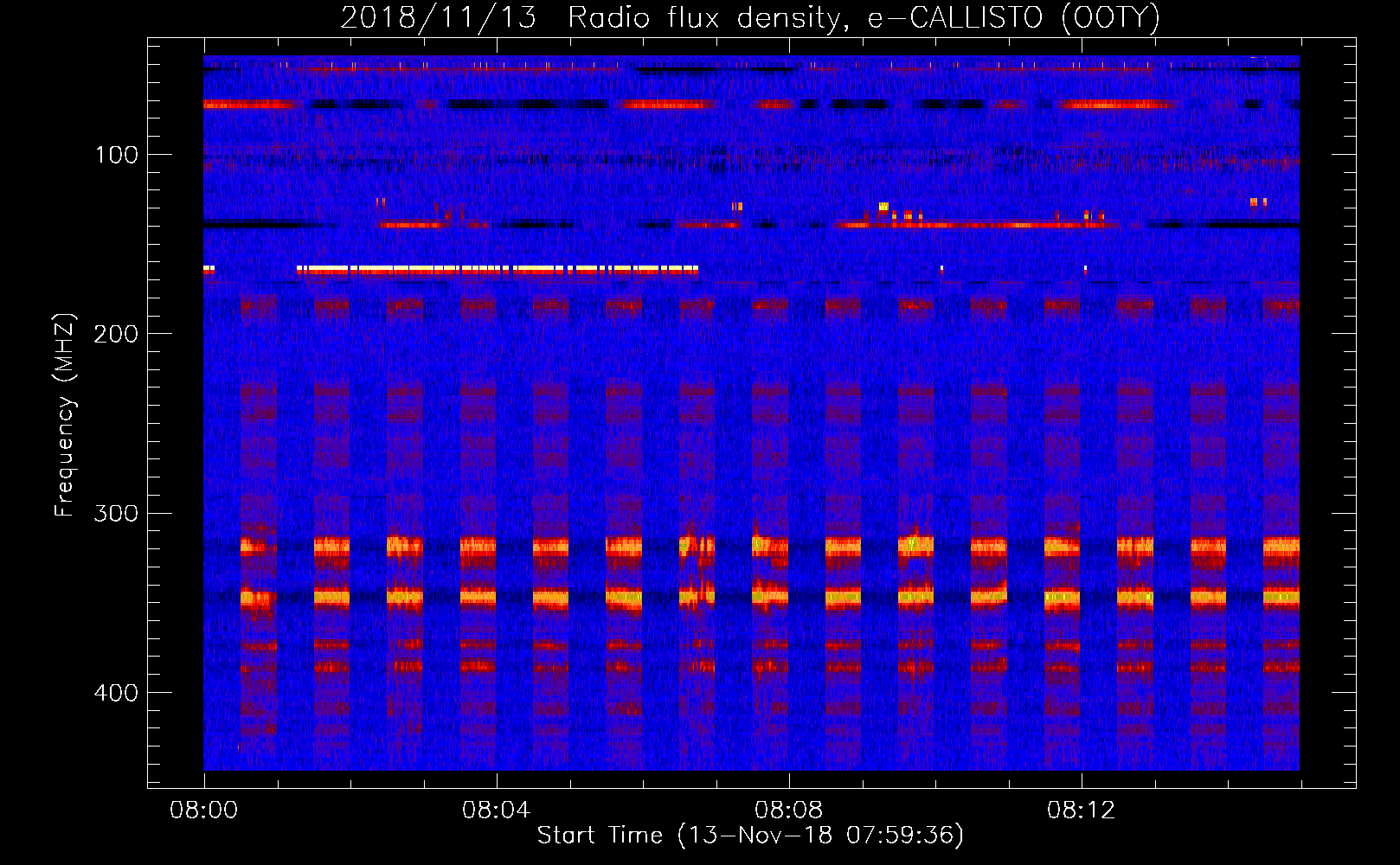Click the '08:12' time tick label
Screen dimensions: 1400x865
coord(1081,811)
